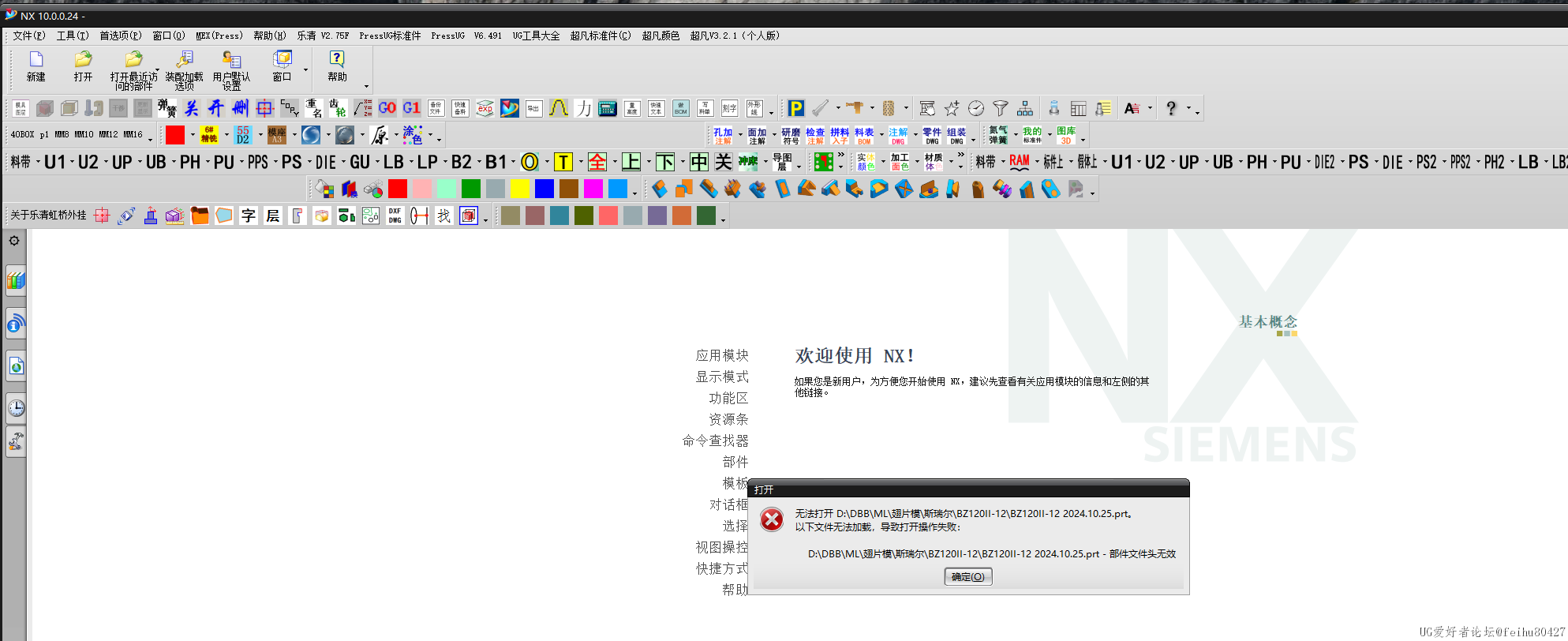Click the PPS2 toolbar button
The height and width of the screenshot is (641, 1568).
[x=1460, y=162]
